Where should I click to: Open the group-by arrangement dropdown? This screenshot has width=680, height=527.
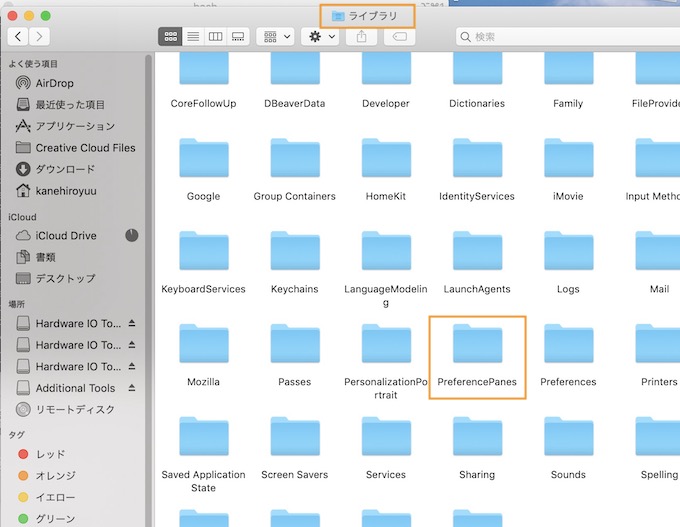[275, 36]
